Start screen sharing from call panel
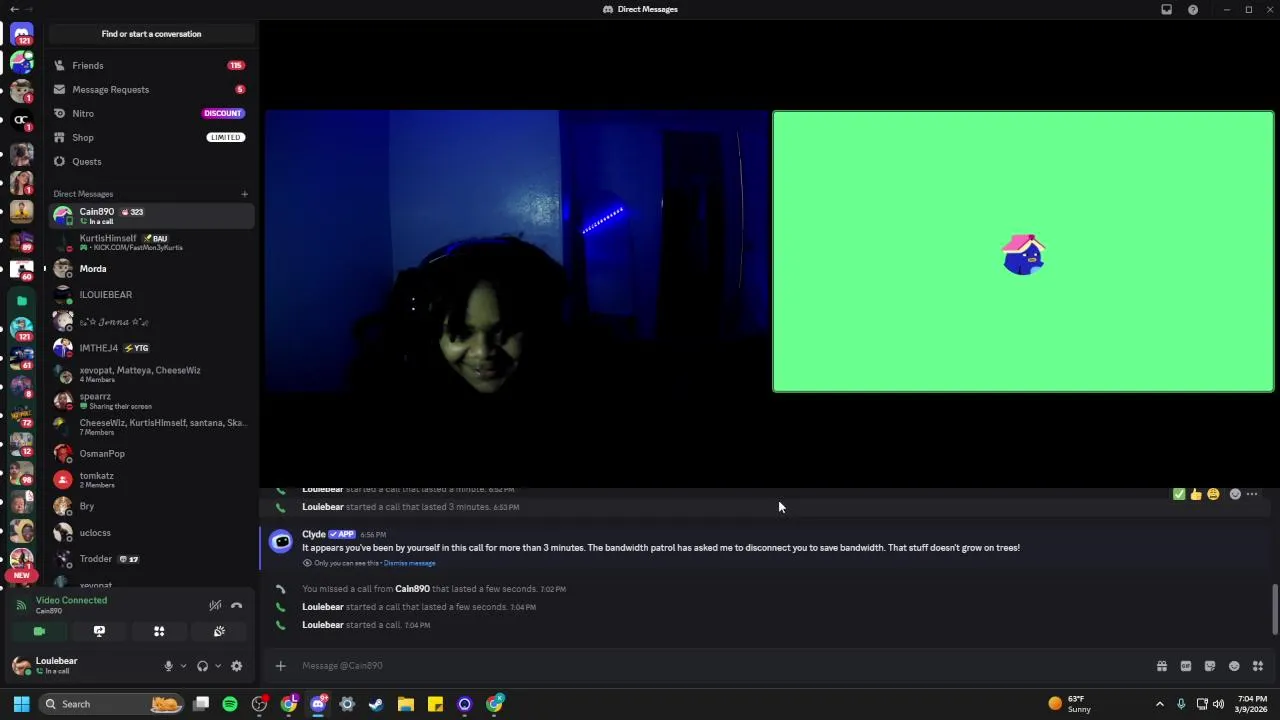This screenshot has height=720, width=1280. point(99,631)
